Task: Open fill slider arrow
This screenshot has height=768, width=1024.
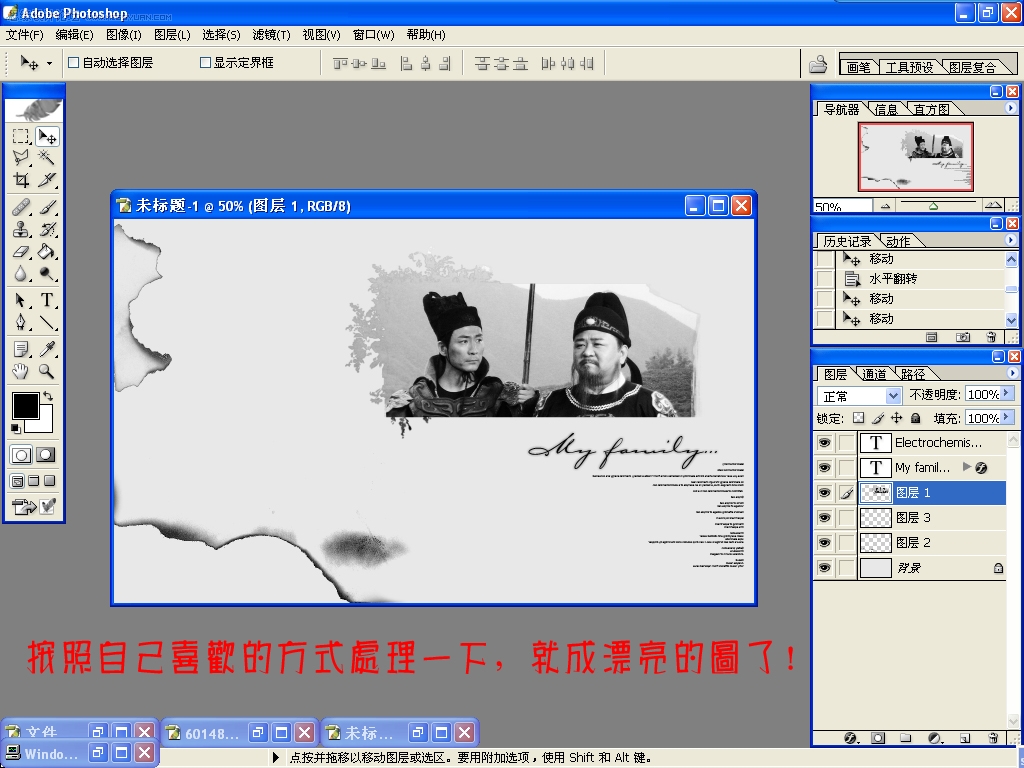Action: coord(1007,417)
